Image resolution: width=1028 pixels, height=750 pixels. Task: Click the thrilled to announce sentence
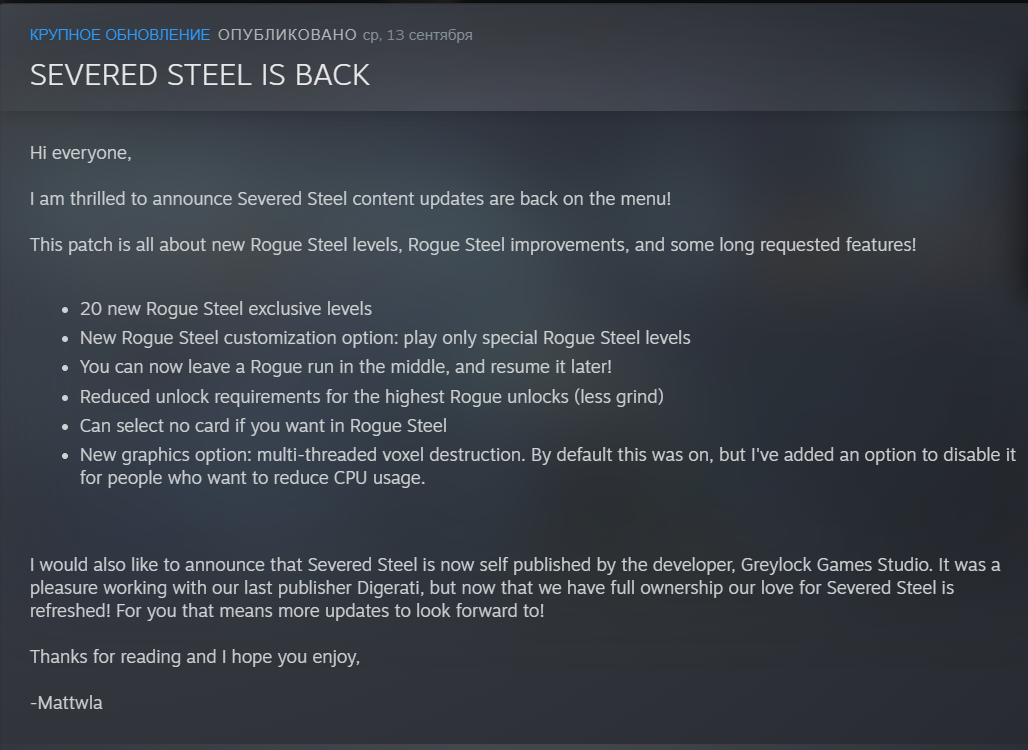pyautogui.click(x=351, y=199)
